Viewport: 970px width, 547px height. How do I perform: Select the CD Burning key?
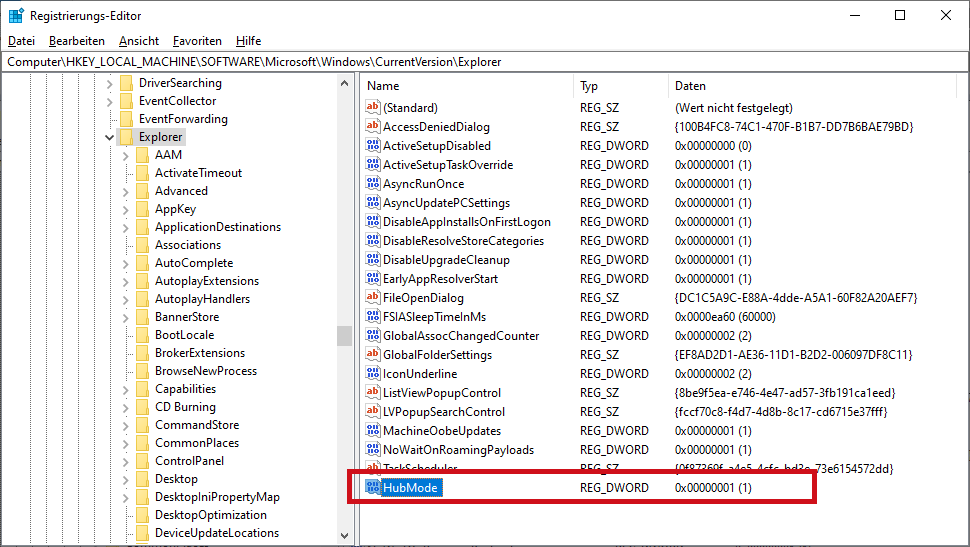pyautogui.click(x=185, y=407)
